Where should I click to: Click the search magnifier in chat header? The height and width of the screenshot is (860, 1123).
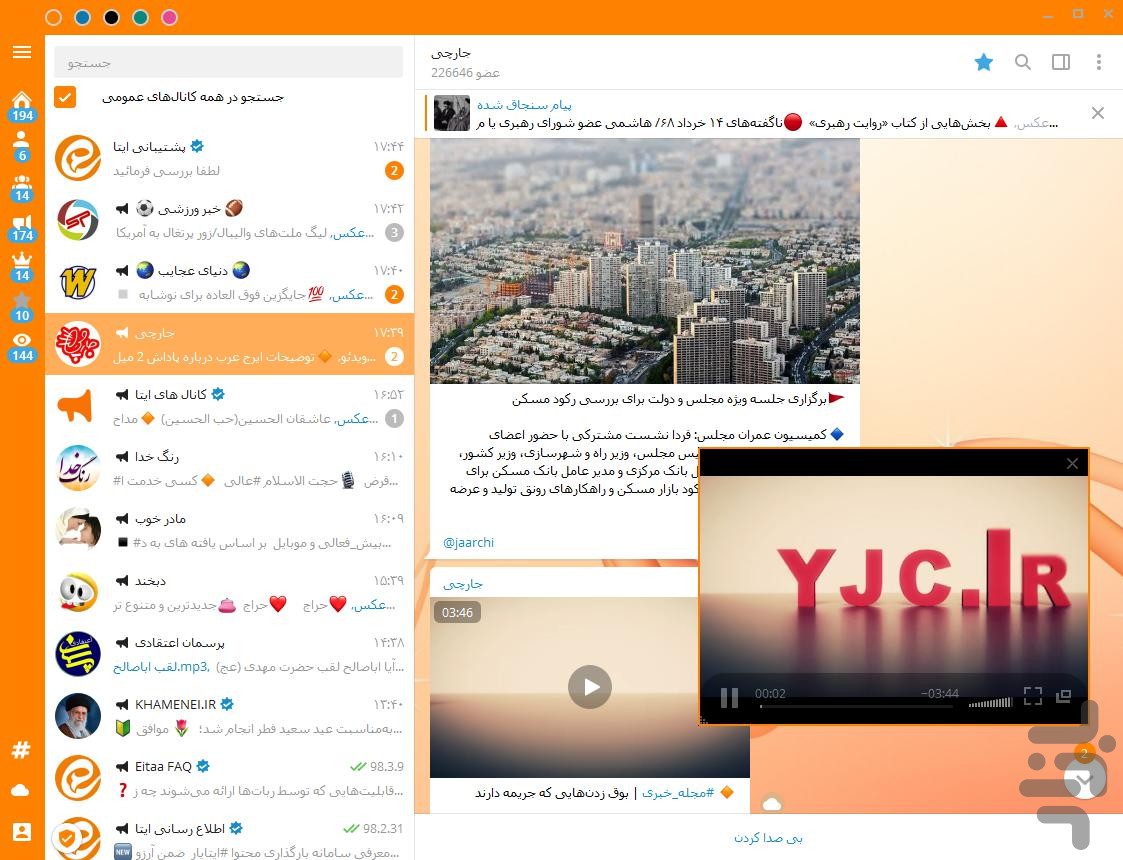[x=1023, y=62]
